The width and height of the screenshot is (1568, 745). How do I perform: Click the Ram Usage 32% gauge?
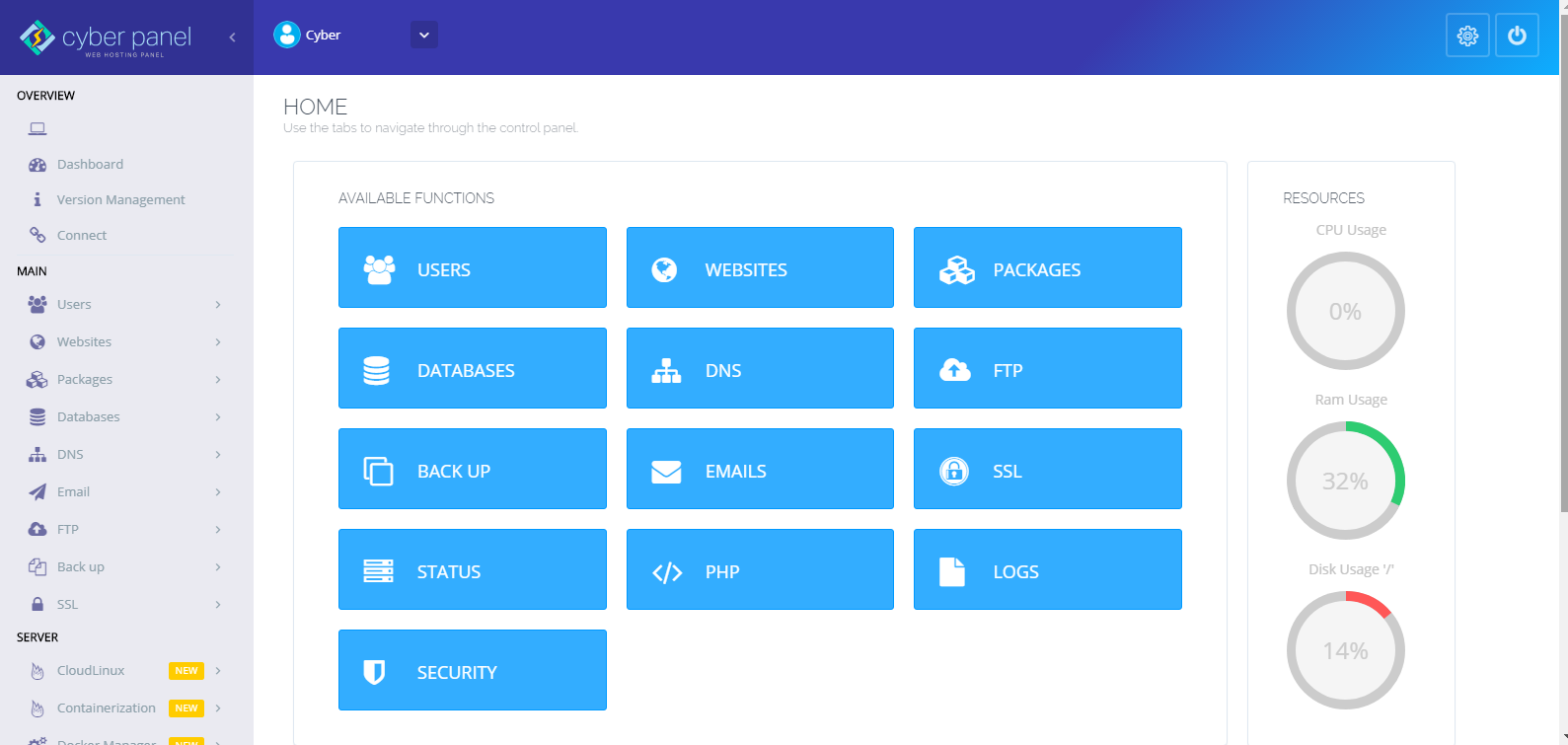pyautogui.click(x=1346, y=481)
